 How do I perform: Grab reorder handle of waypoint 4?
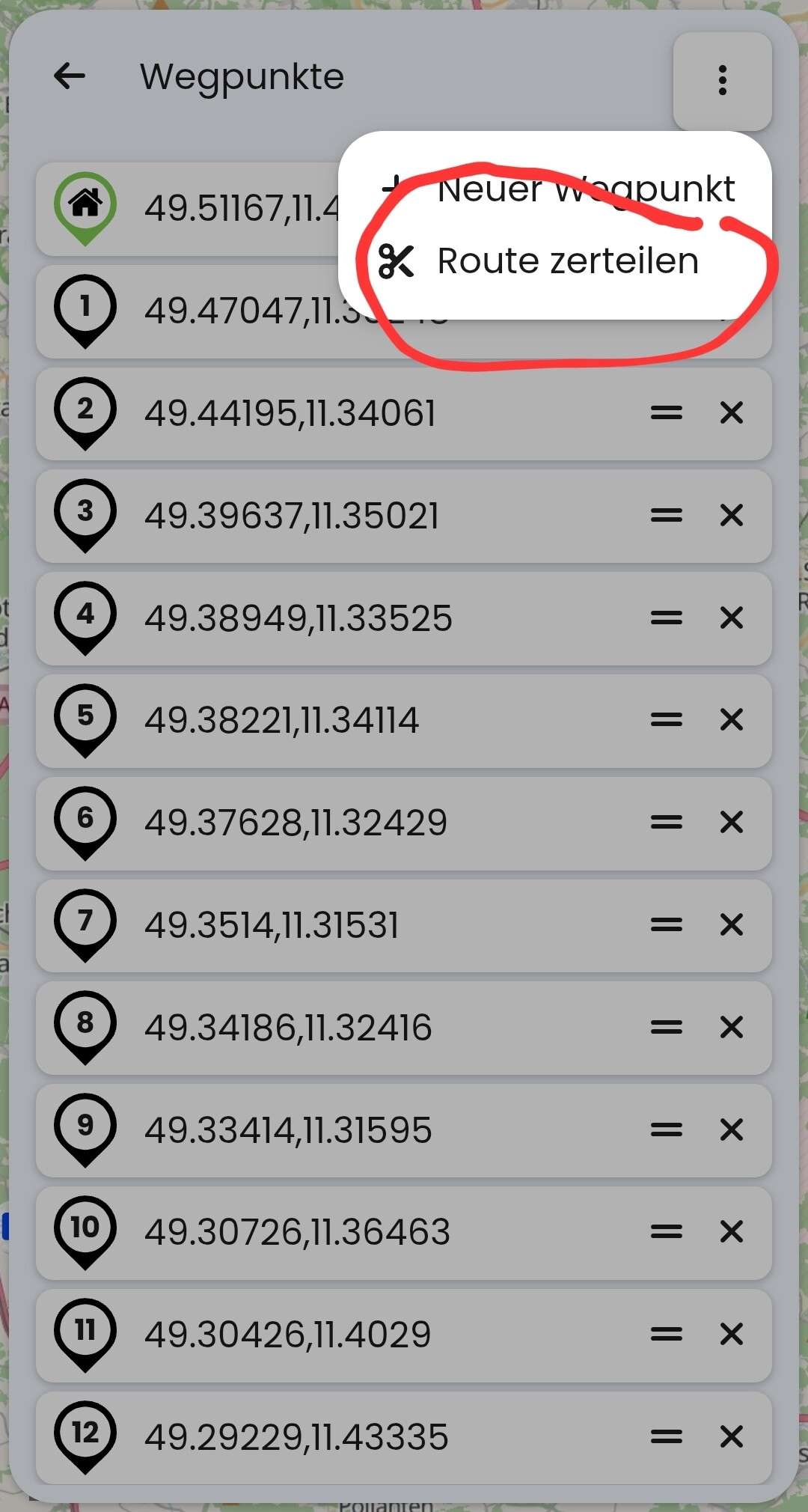[666, 618]
